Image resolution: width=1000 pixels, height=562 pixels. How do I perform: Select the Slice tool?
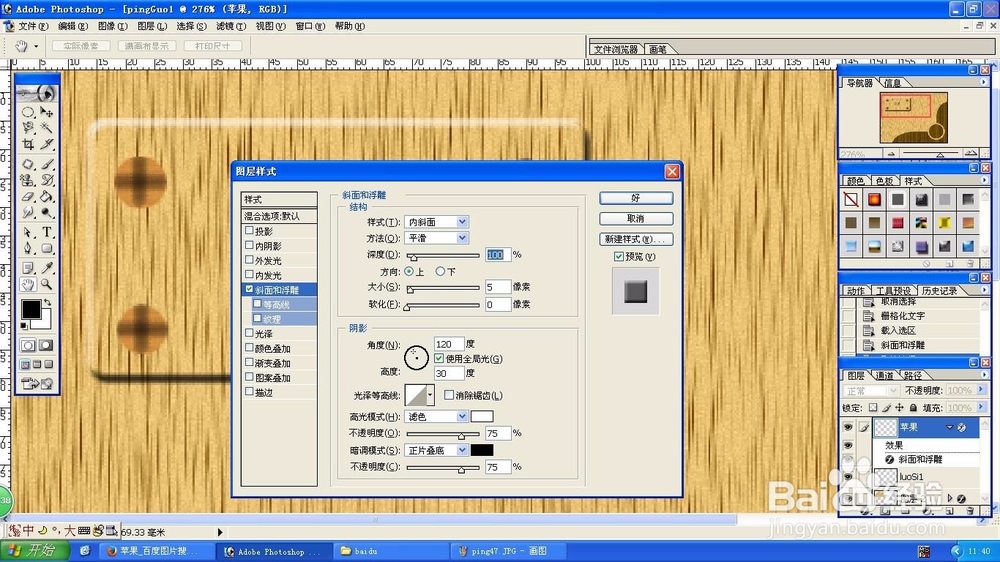[x=47, y=145]
